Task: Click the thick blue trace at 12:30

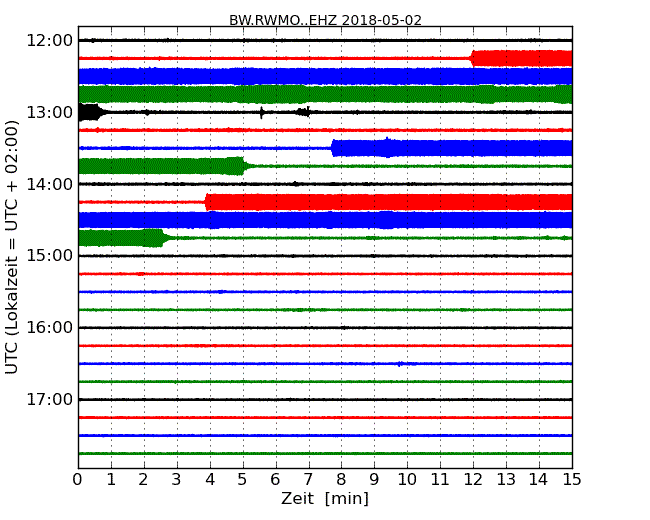Action: pos(325,76)
